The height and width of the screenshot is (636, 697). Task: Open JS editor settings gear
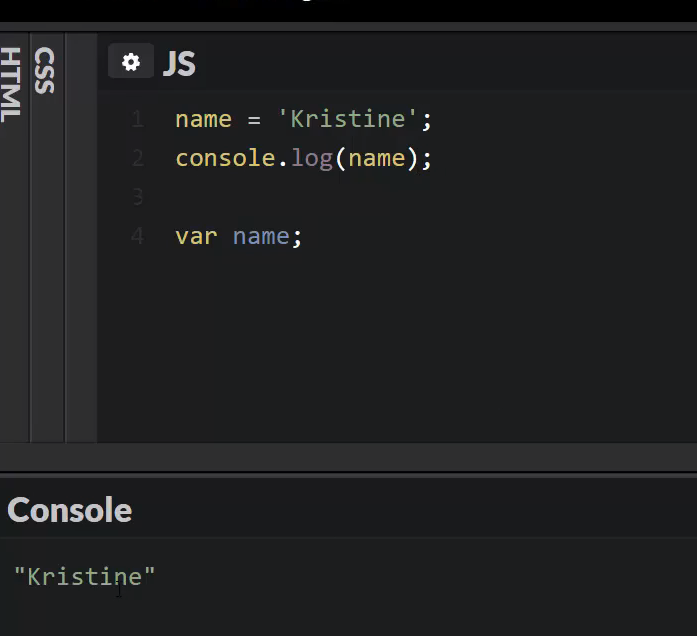(131, 62)
